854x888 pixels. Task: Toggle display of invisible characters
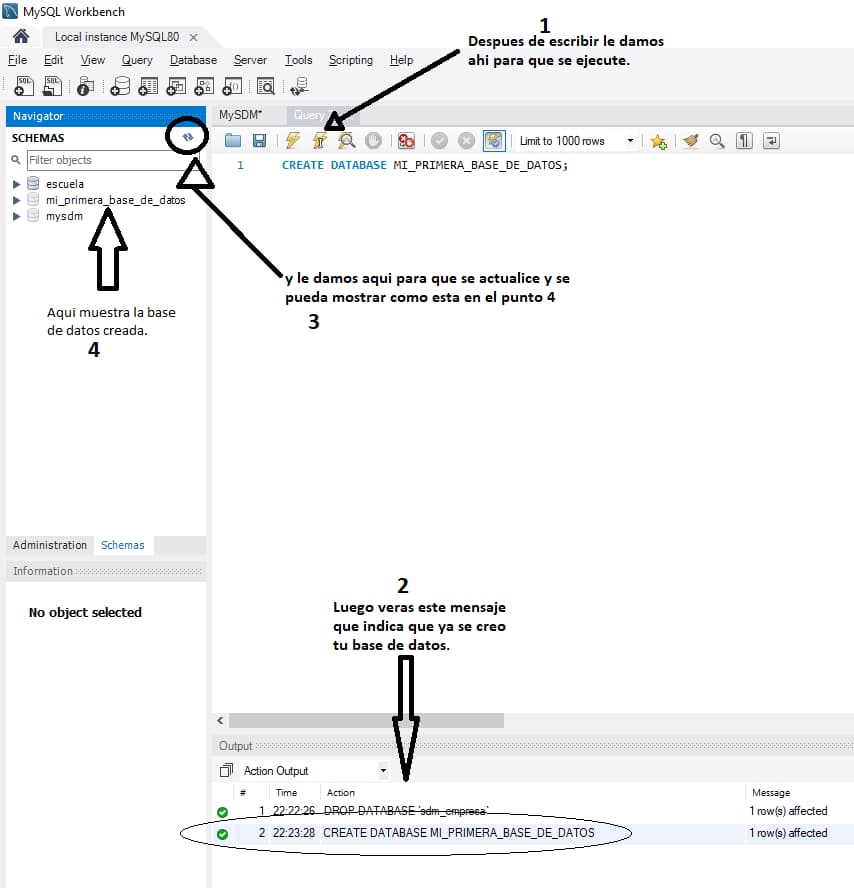pyautogui.click(x=744, y=140)
